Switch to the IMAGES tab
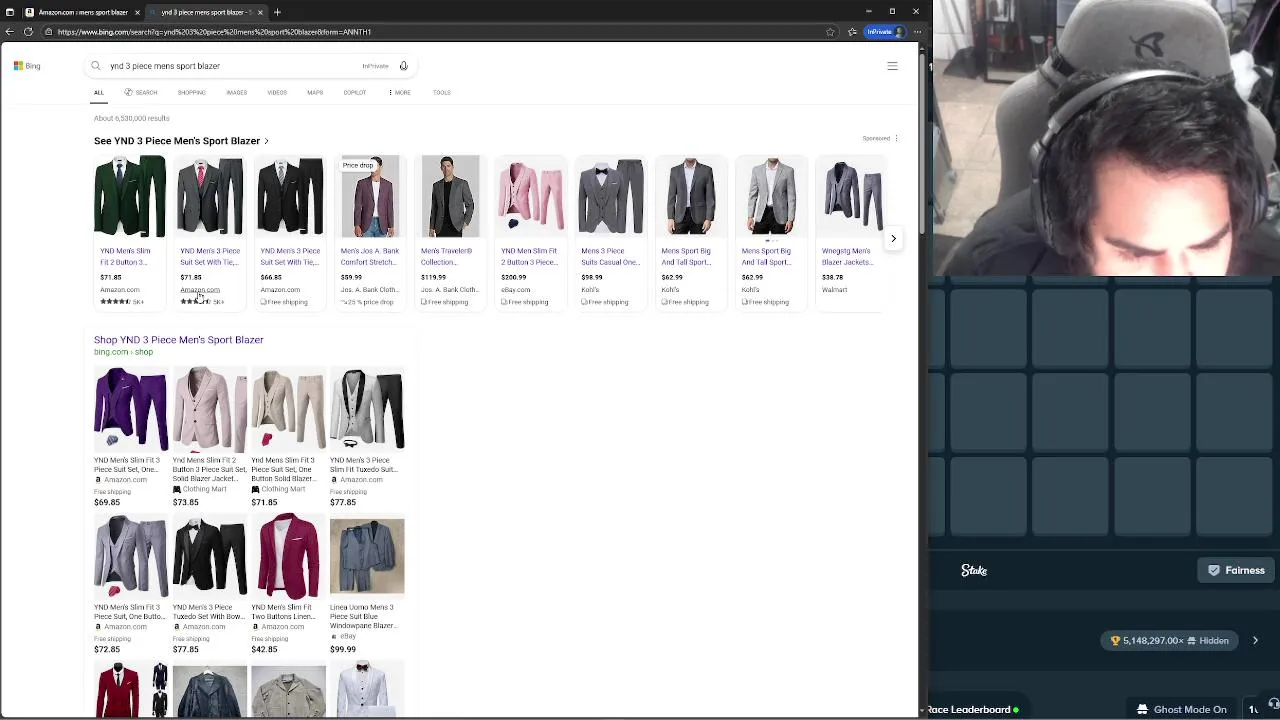 pos(237,93)
